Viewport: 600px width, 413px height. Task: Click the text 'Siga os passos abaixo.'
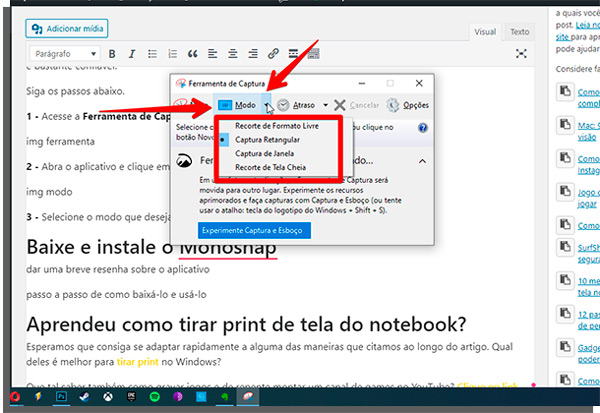coord(75,91)
